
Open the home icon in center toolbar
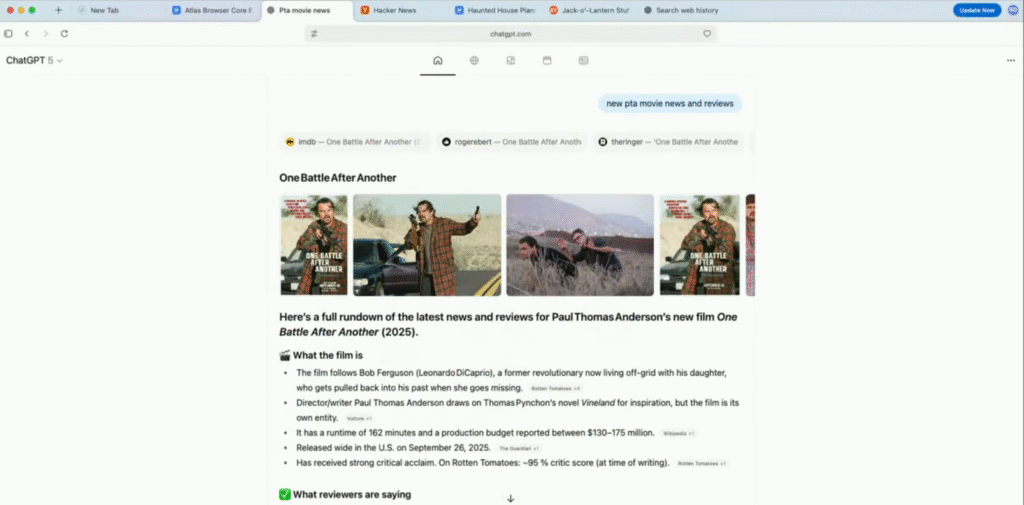pos(437,61)
